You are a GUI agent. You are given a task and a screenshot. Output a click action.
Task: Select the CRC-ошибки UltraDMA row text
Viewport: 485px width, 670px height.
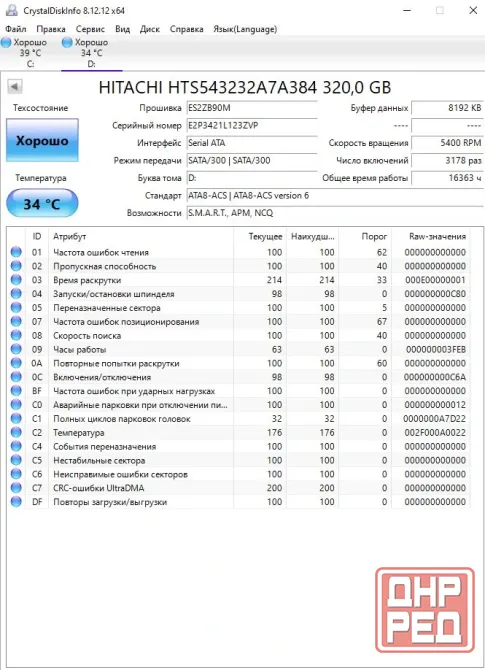coord(99,488)
